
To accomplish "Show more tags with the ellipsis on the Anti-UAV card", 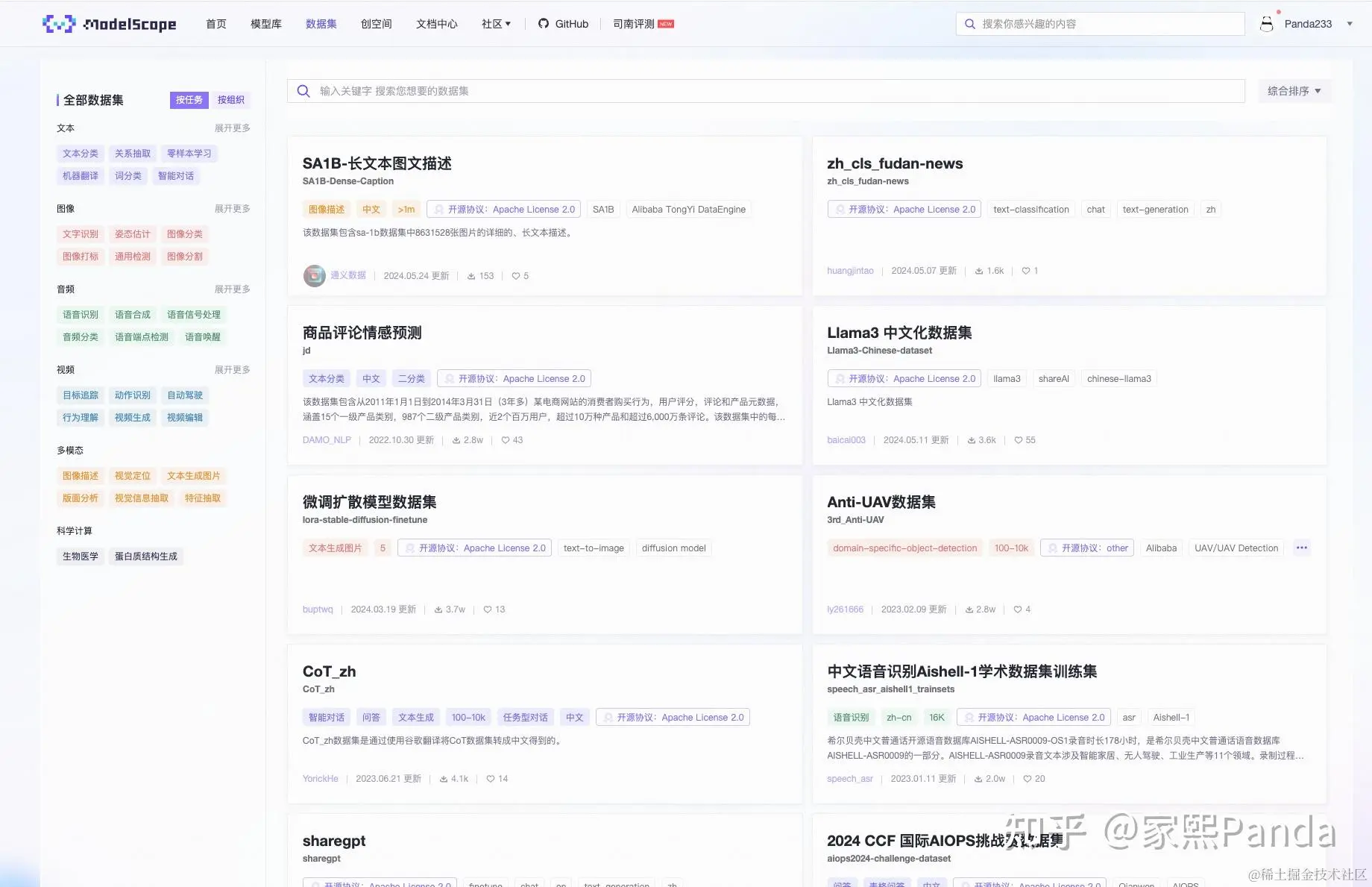I will (1302, 548).
